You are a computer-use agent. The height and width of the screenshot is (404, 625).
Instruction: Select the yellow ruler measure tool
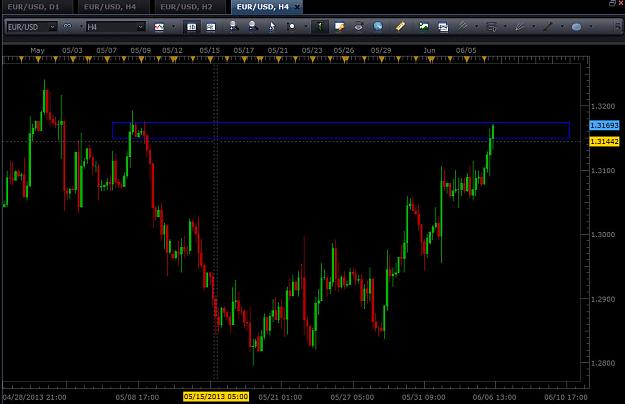[x=400, y=27]
